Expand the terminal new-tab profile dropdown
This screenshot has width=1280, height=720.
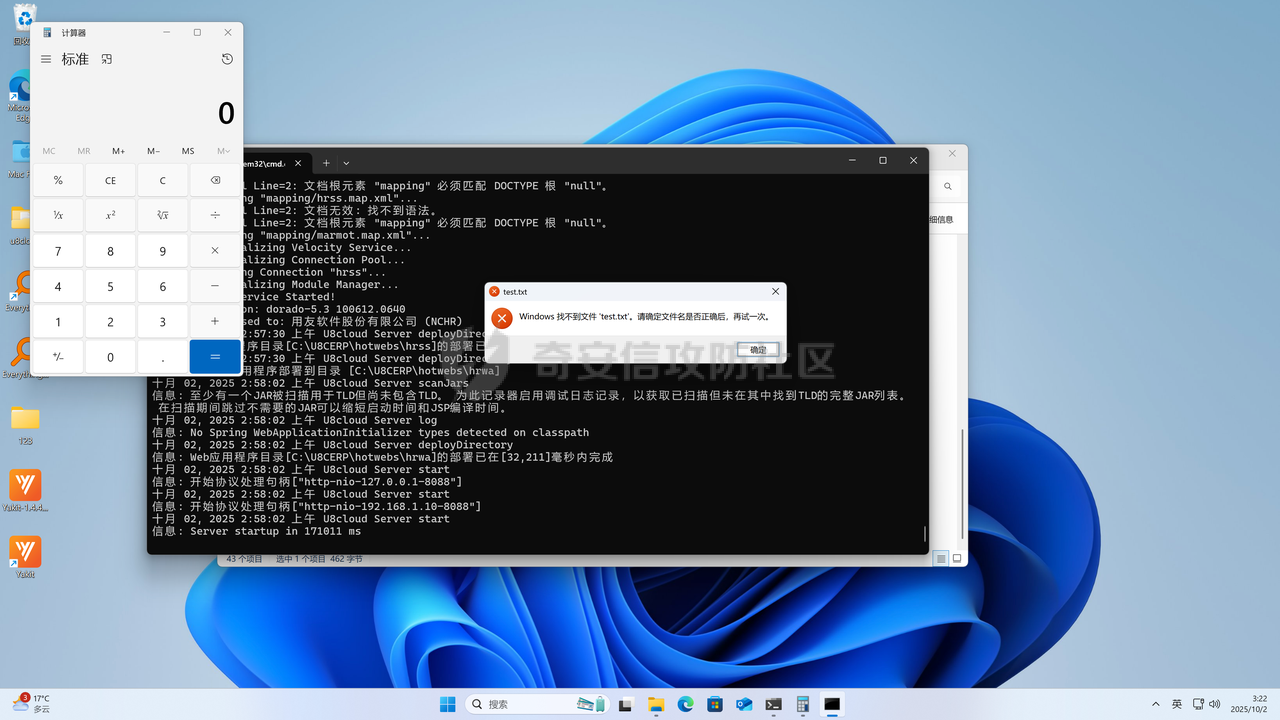346,163
